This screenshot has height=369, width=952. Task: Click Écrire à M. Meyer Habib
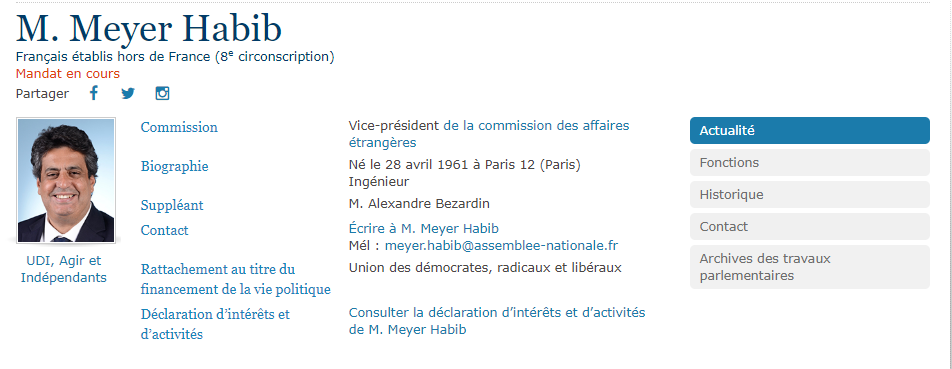[424, 229]
